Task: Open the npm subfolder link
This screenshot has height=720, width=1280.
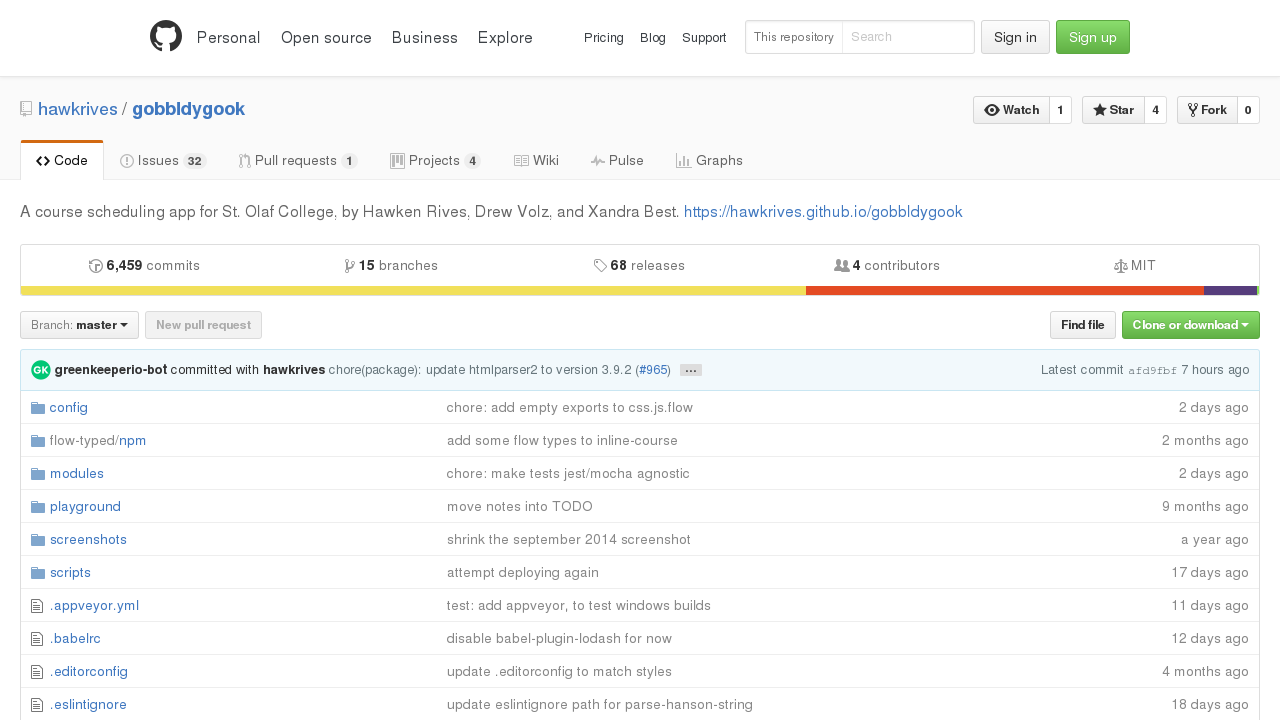Action: pos(133,441)
